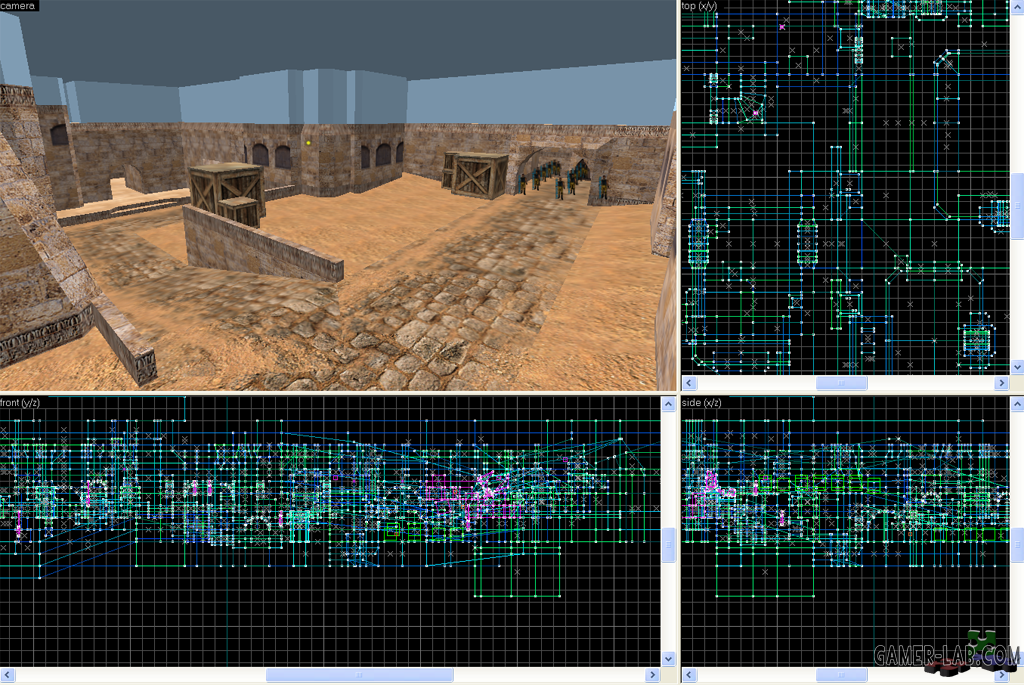The height and width of the screenshot is (685, 1024).
Task: Click the front view's vertical scrollbar thumb
Action: (x=668, y=545)
